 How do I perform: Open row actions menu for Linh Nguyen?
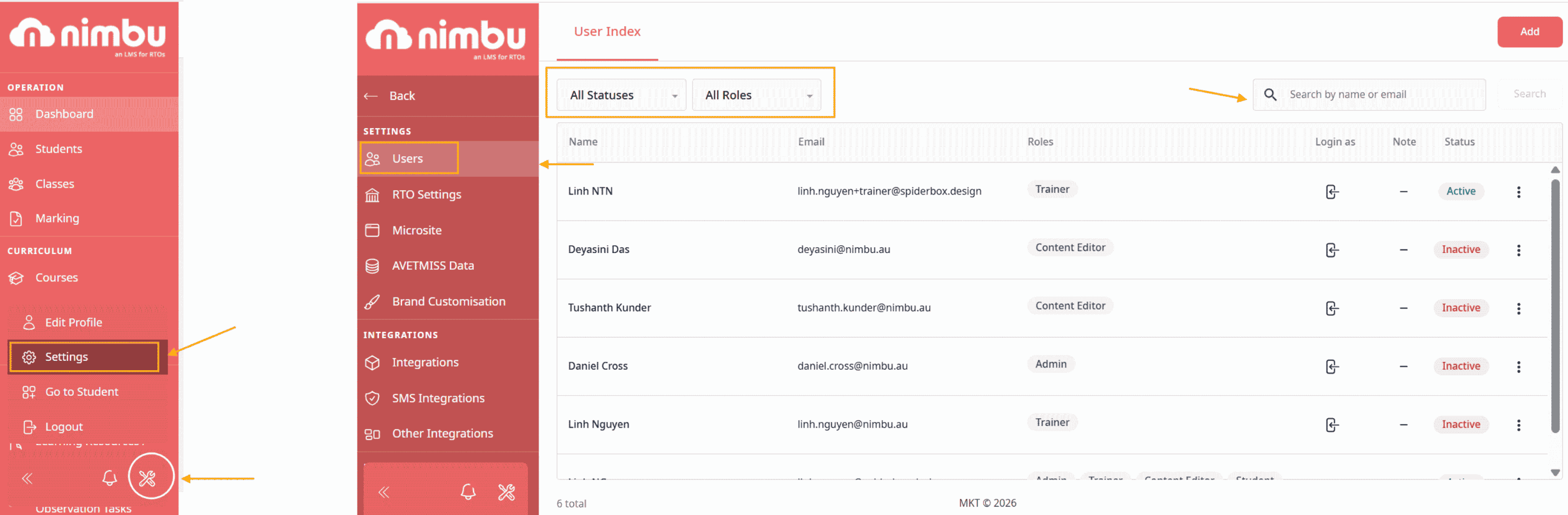(x=1518, y=425)
